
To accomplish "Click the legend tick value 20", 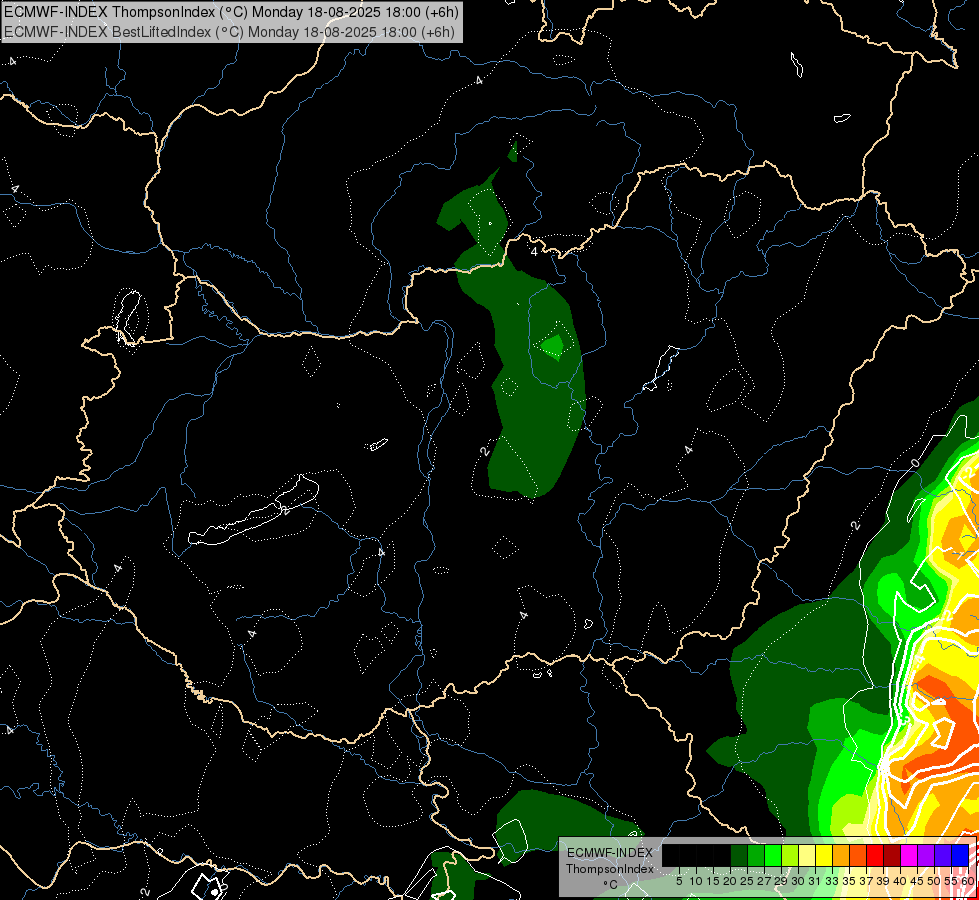I will click(x=730, y=881).
